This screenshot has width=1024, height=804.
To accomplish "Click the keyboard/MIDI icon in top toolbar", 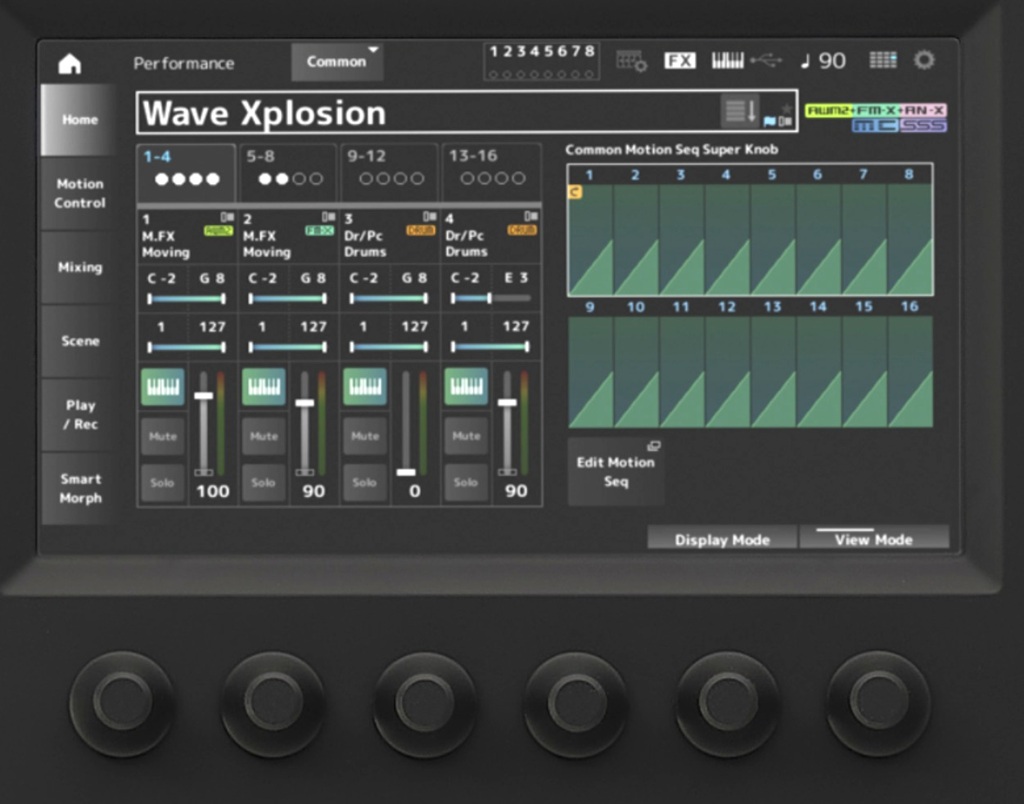I will tap(727, 59).
